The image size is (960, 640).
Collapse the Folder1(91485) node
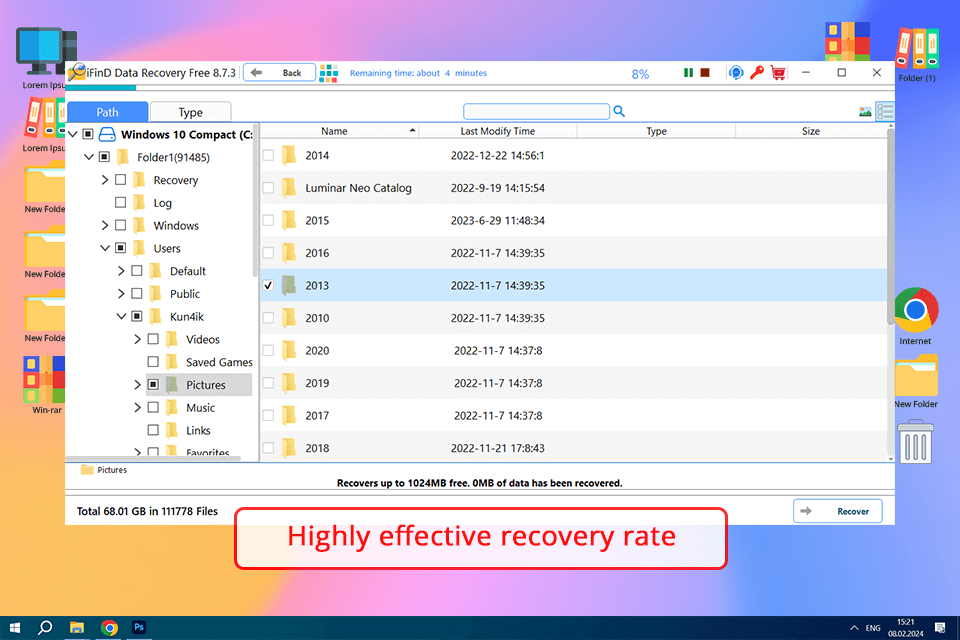[x=89, y=157]
